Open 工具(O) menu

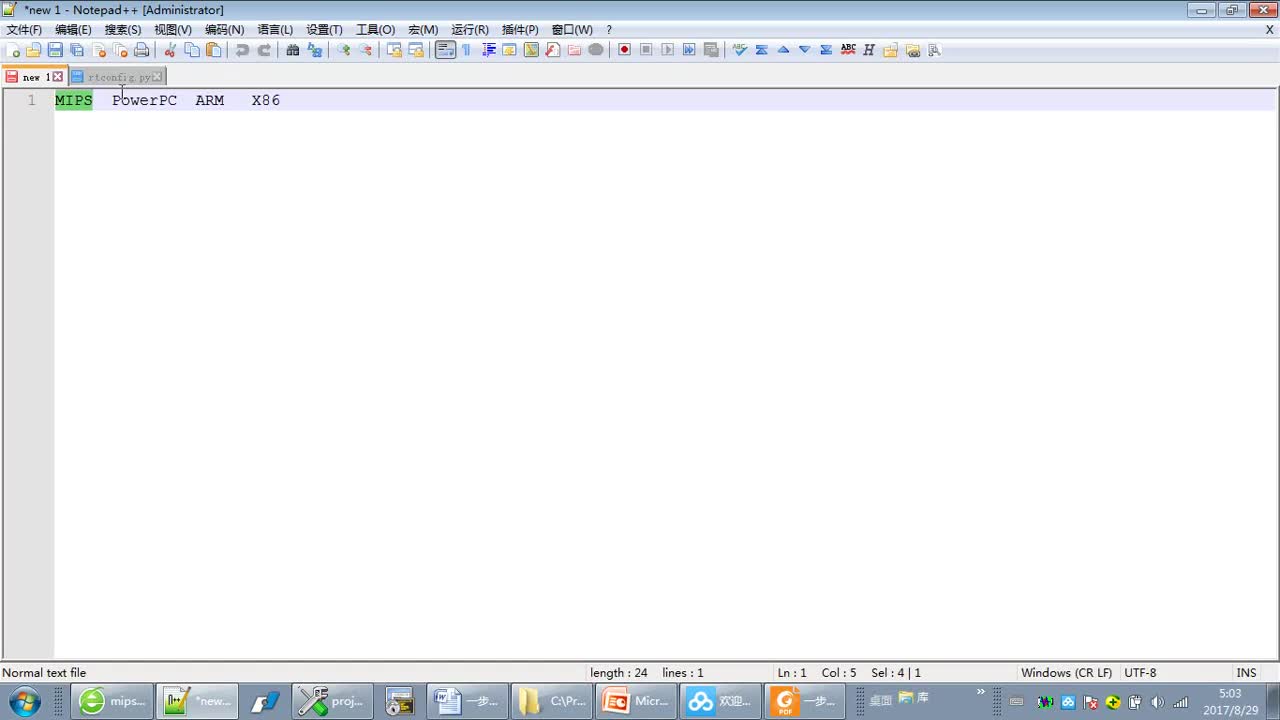375,30
